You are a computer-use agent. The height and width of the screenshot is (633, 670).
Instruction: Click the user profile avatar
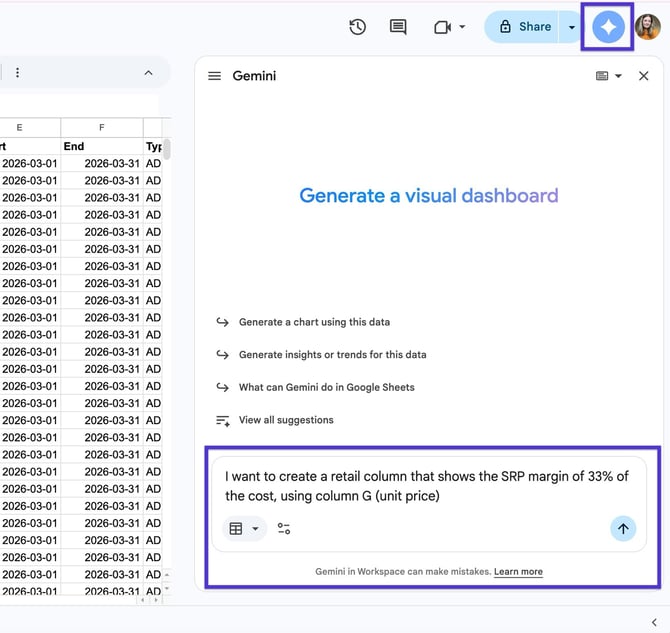[x=648, y=27]
